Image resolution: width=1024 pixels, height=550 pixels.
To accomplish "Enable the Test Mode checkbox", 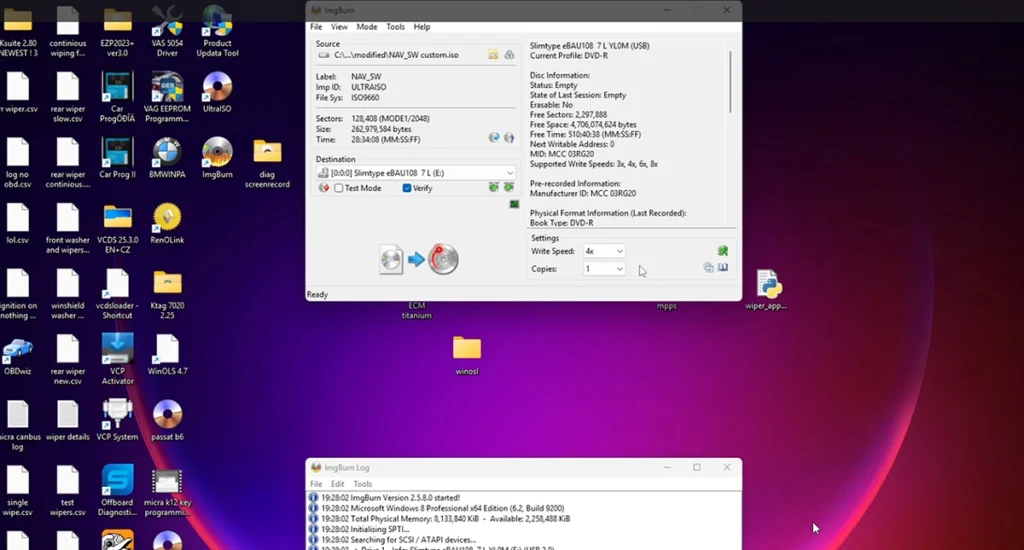I will (338, 188).
